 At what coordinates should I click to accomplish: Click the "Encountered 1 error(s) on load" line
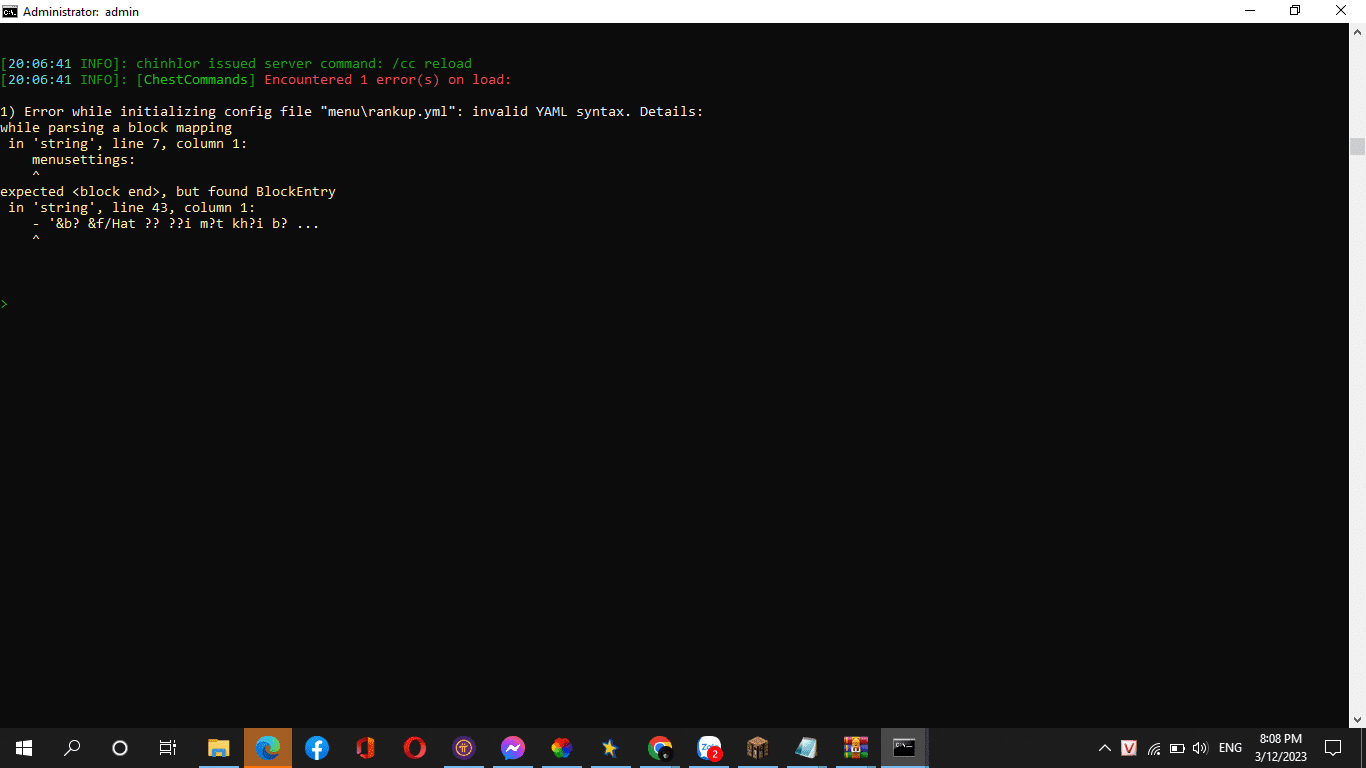click(x=256, y=80)
